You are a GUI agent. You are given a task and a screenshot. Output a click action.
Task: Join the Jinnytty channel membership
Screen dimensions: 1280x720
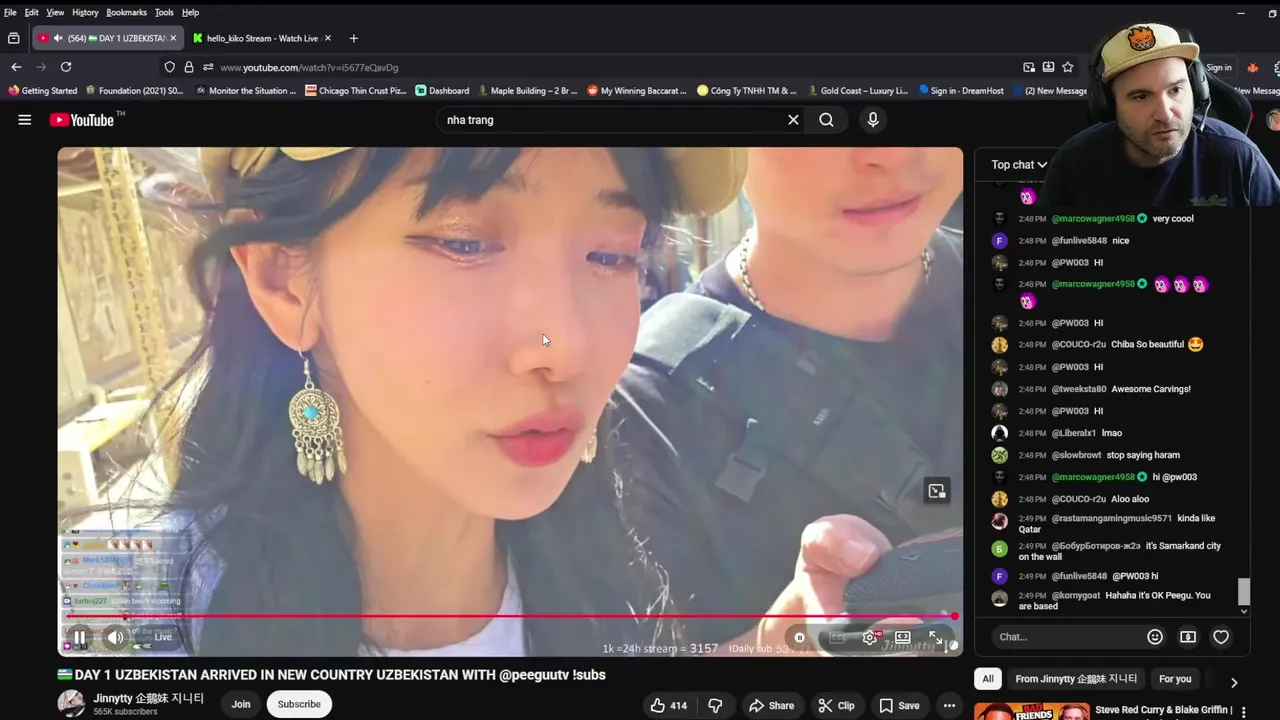coord(241,704)
